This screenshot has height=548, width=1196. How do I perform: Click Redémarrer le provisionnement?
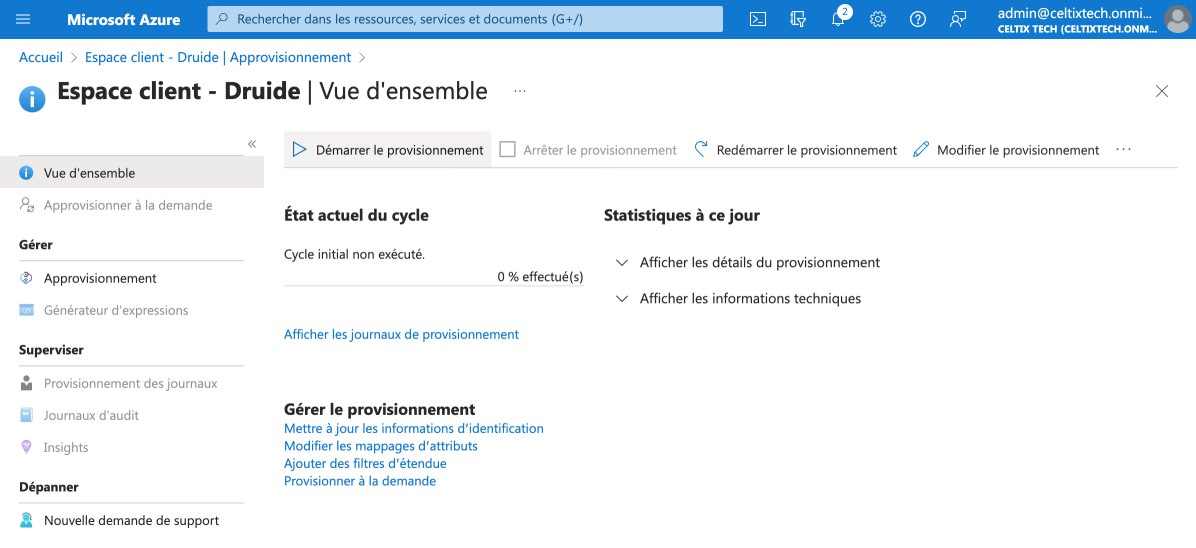pyautogui.click(x=796, y=150)
